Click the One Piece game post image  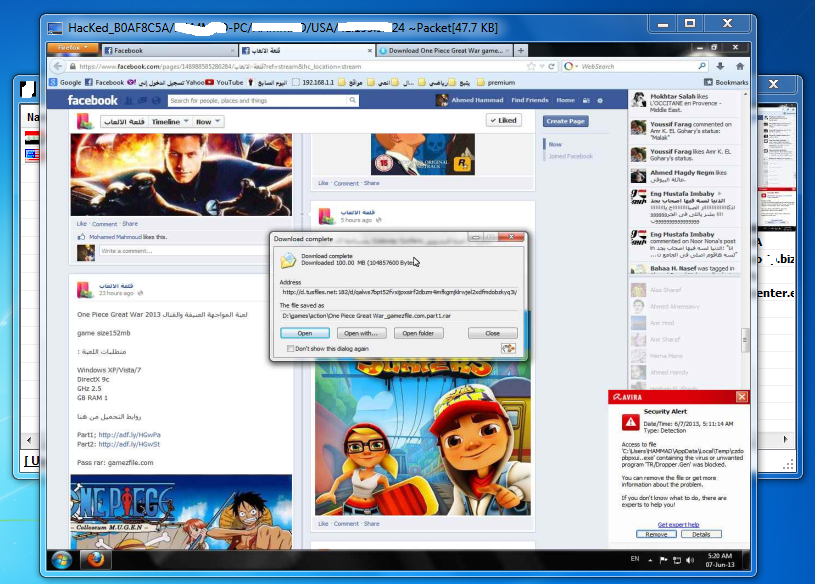tap(181, 512)
